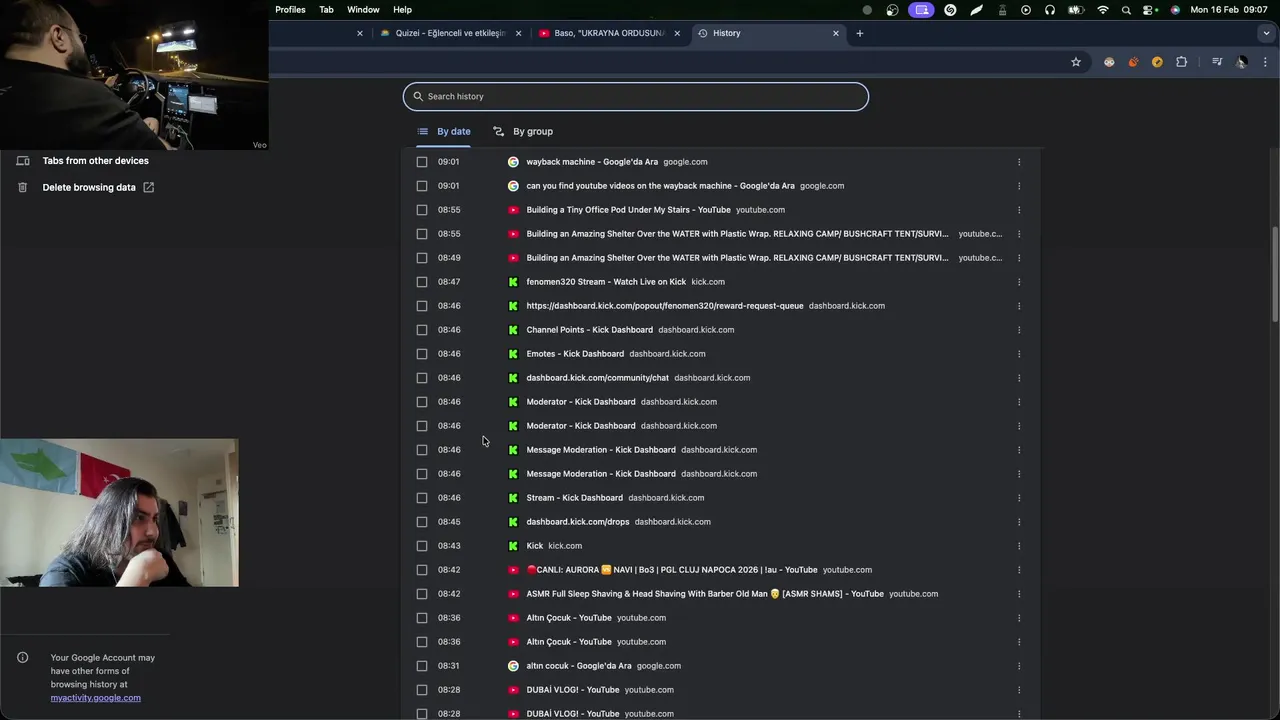The width and height of the screenshot is (1280, 720).
Task: Switch to By group view
Action: 523,131
